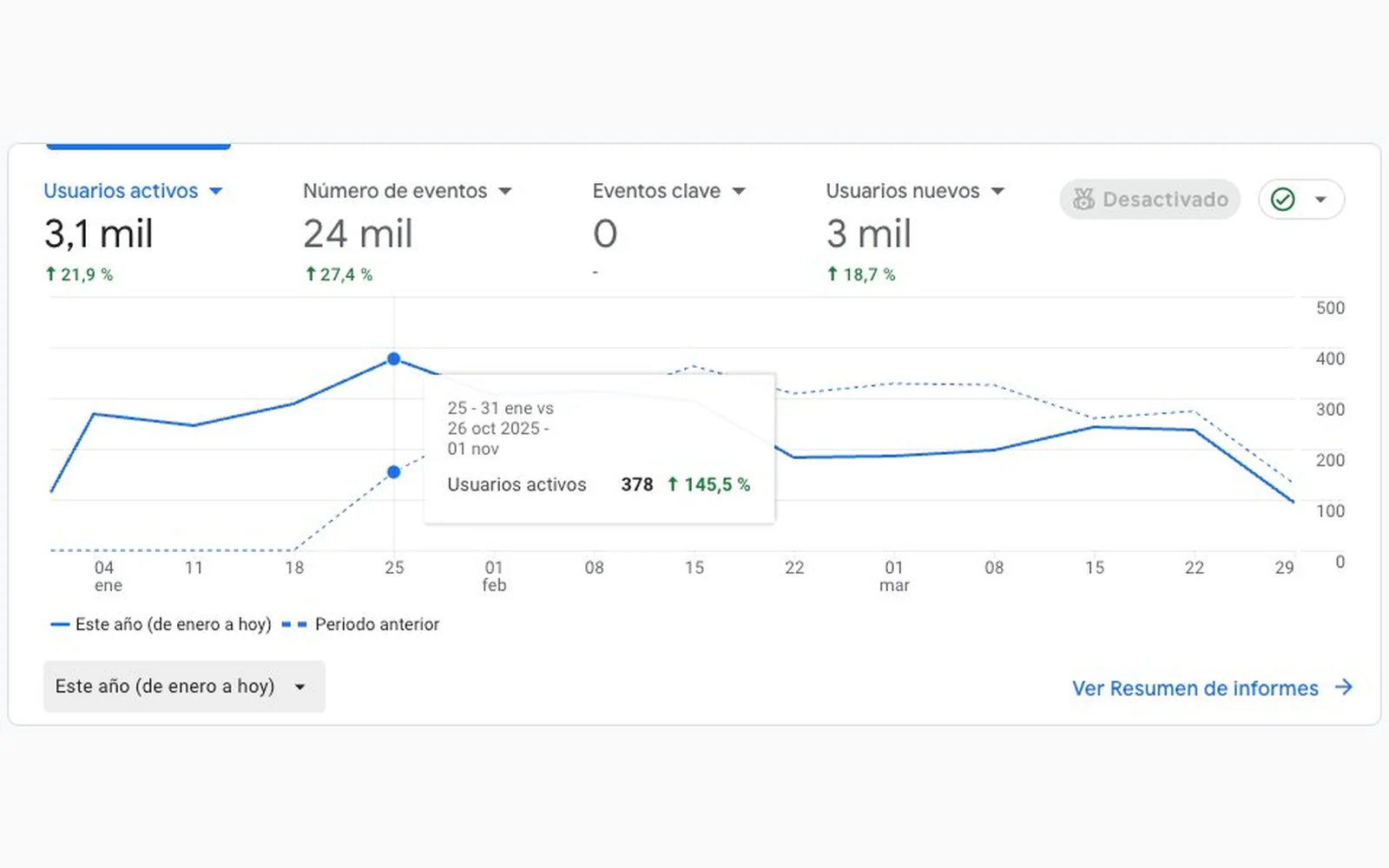This screenshot has width=1389, height=868.
Task: Click the Desactivado insights button
Action: click(1150, 200)
